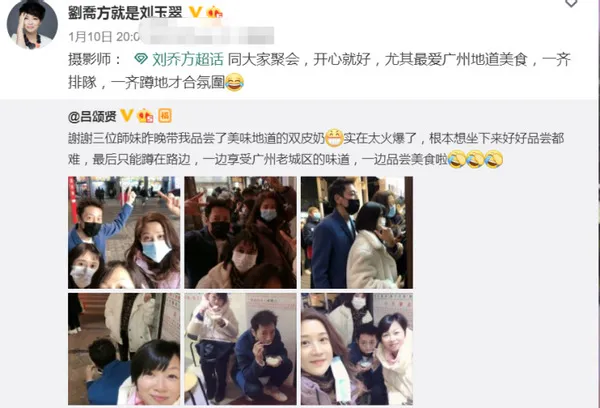The image size is (600, 408).
Task: Open the 刘乔方超话 super-topic link
Action: point(188,59)
